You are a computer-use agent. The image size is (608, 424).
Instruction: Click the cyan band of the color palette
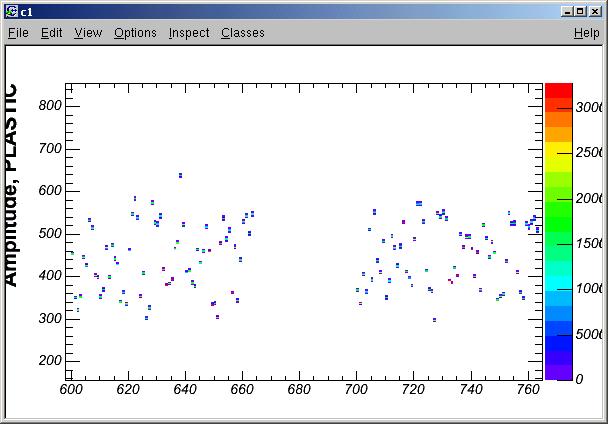pos(559,283)
